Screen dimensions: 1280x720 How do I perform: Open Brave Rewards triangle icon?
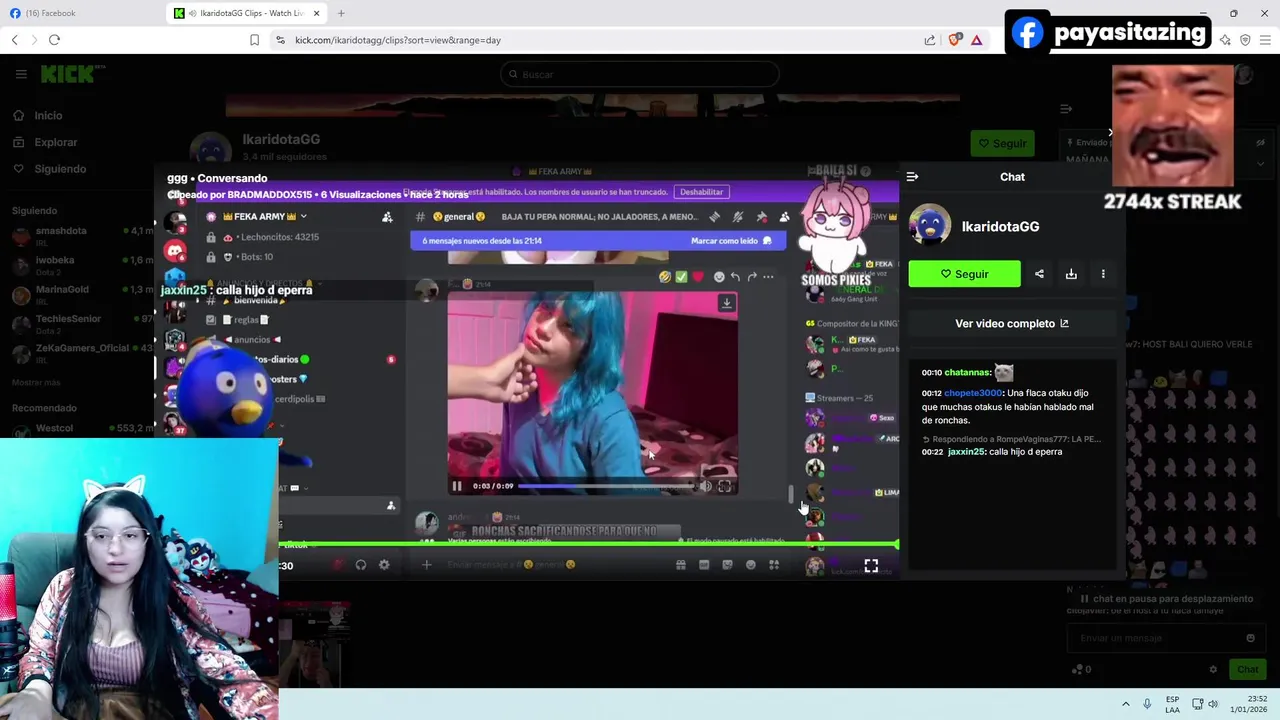tap(976, 40)
